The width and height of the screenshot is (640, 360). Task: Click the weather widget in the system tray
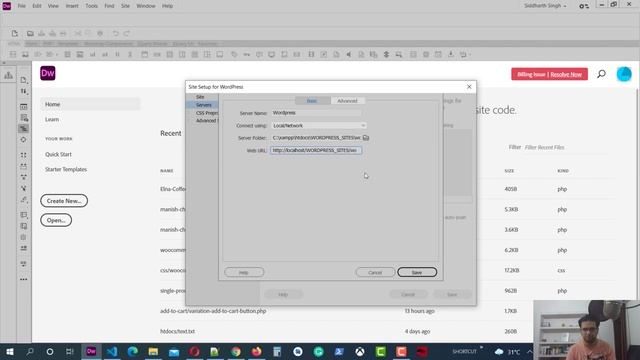(507, 351)
